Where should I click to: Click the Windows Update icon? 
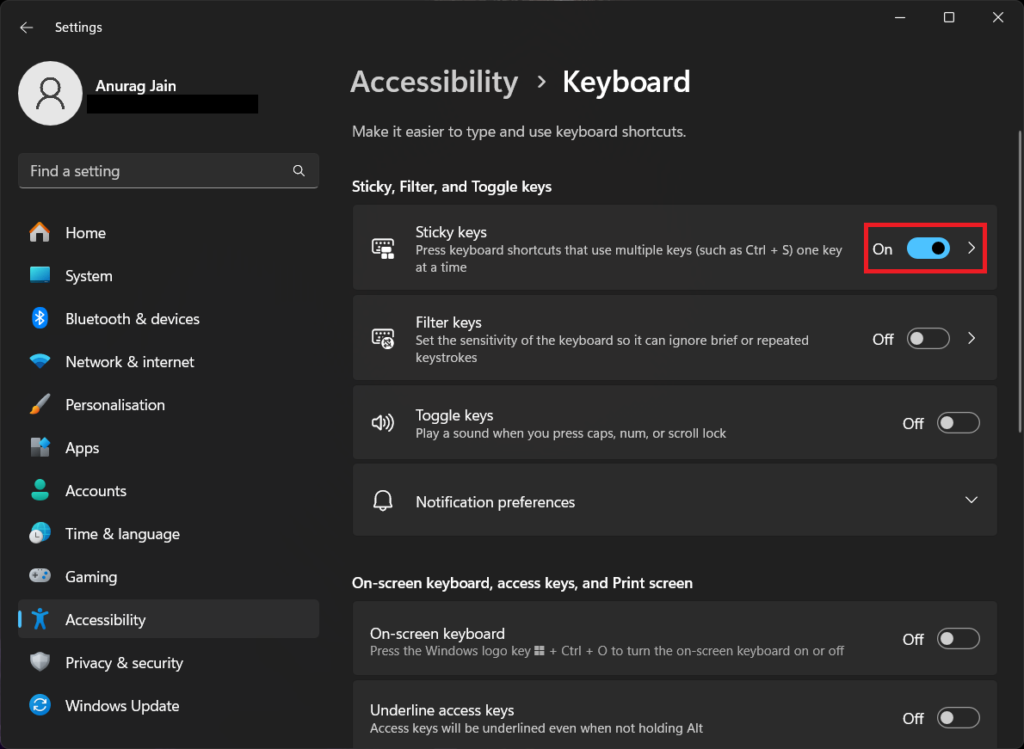pyautogui.click(x=38, y=705)
